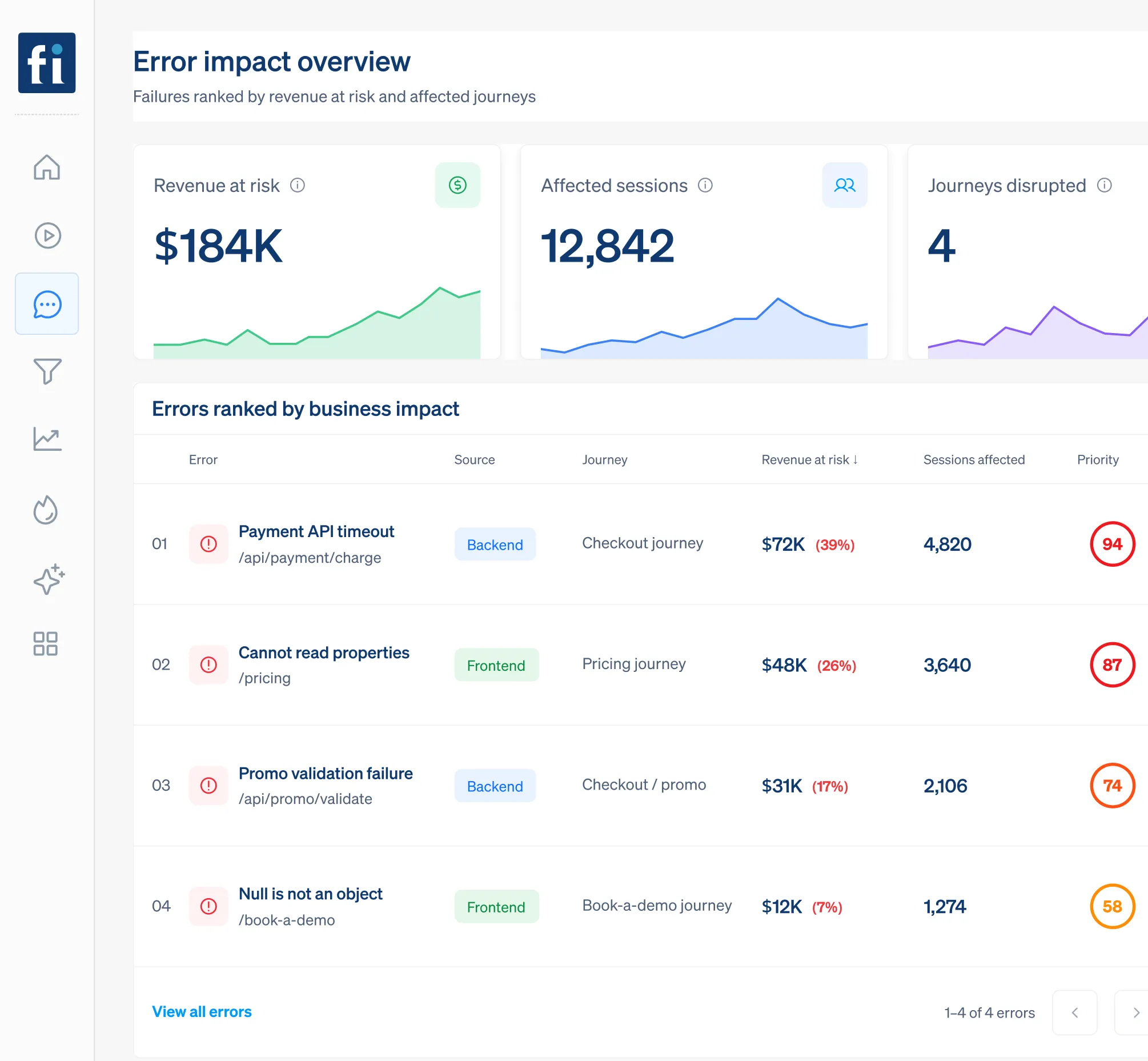Click 1–4 of 4 errors pagination text
Image resolution: width=1148 pixels, height=1061 pixels.
click(990, 1013)
